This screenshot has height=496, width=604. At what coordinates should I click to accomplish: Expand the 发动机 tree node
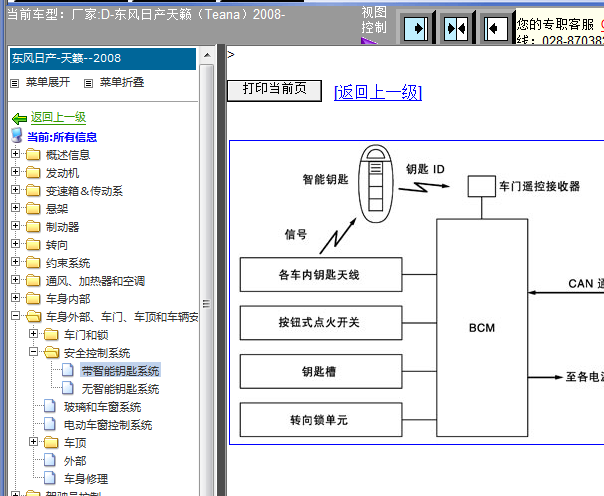(x=15, y=171)
